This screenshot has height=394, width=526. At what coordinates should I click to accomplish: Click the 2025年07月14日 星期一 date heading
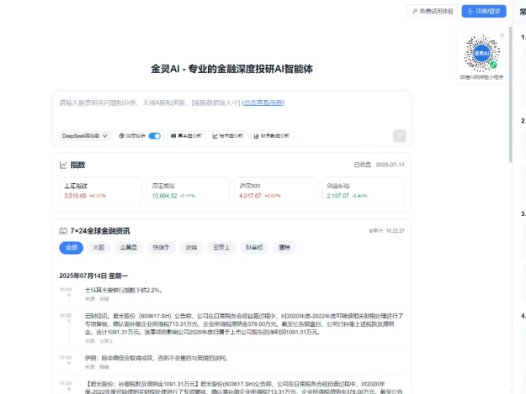[94, 276]
